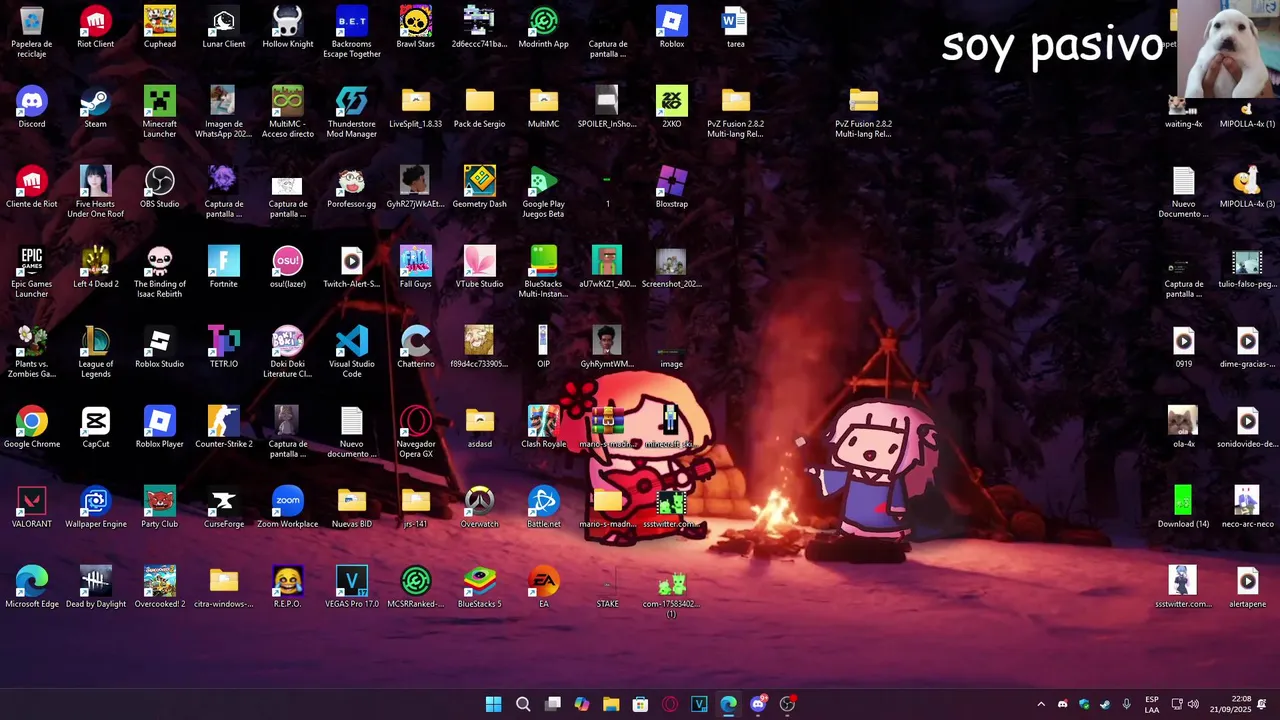Open the Nuevas BID folder
The width and height of the screenshot is (1280, 720).
(x=352, y=507)
